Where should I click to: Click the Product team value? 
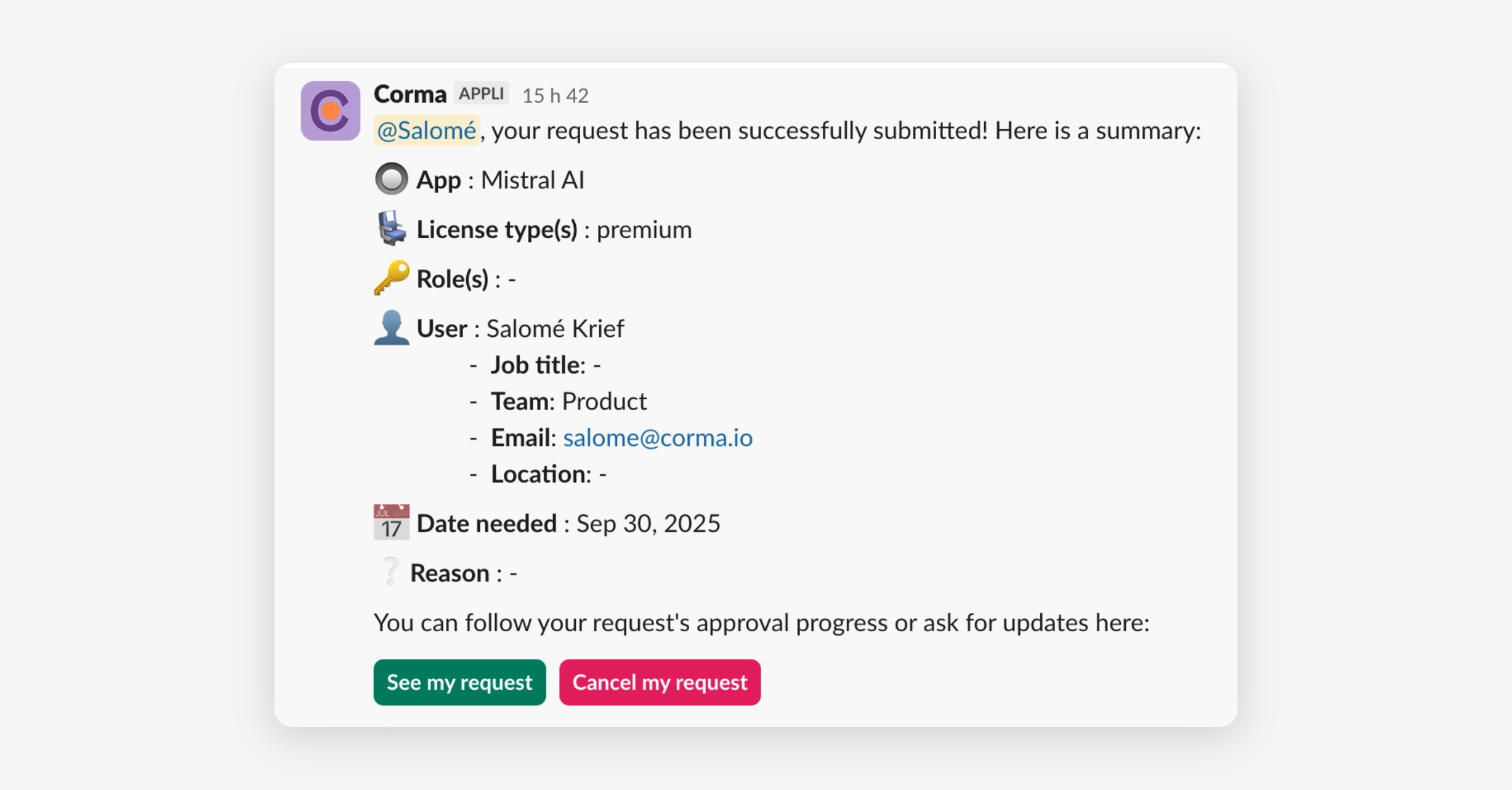coord(604,401)
